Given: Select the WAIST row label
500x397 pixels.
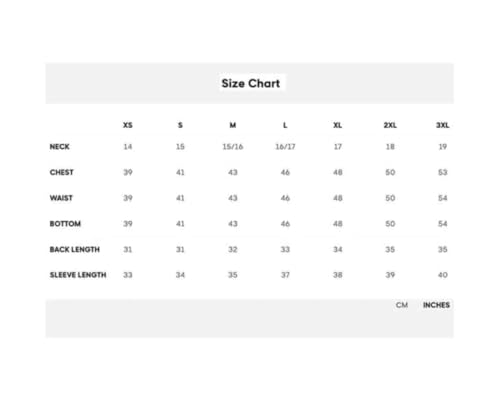Looking at the screenshot, I should coord(61,198).
